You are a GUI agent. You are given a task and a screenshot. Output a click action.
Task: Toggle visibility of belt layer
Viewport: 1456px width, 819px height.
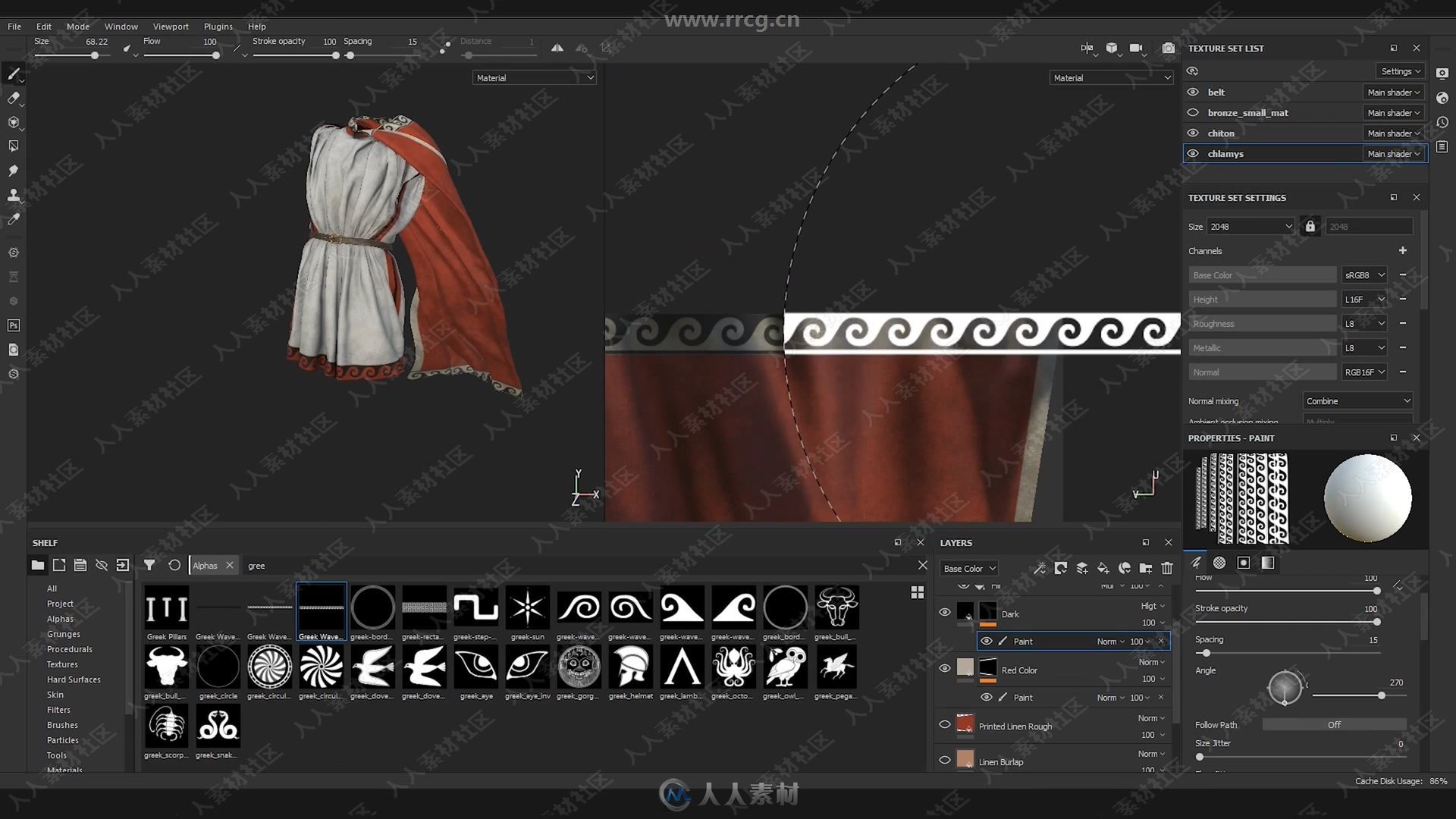point(1192,91)
